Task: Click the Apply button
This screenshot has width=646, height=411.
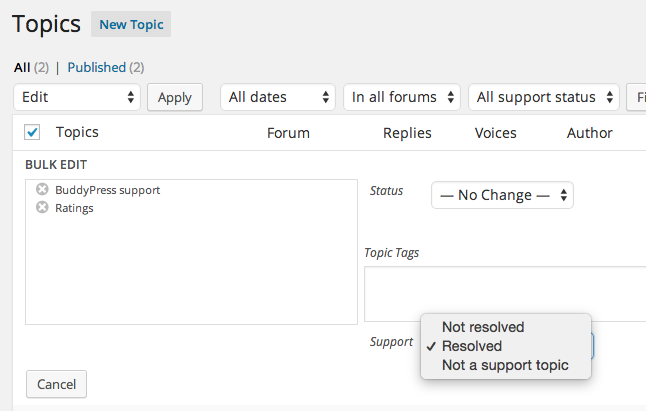Action: 175,97
